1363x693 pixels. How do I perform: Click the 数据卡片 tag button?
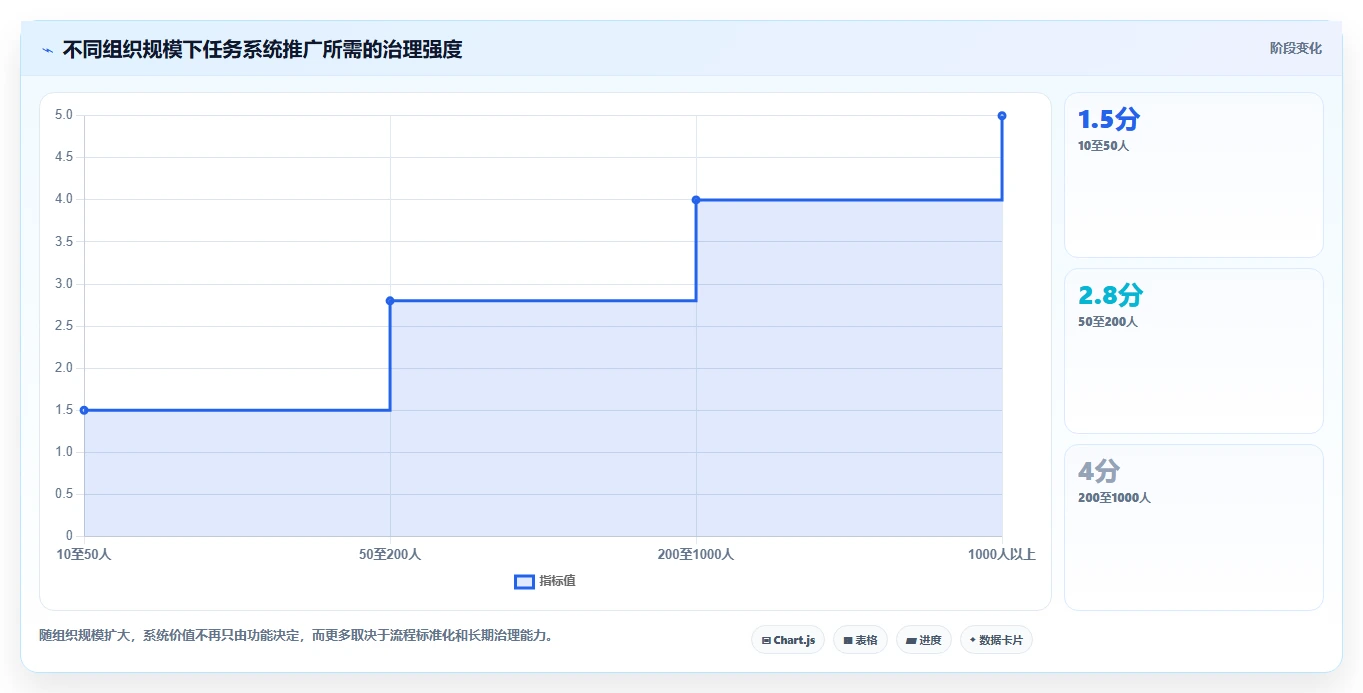996,640
